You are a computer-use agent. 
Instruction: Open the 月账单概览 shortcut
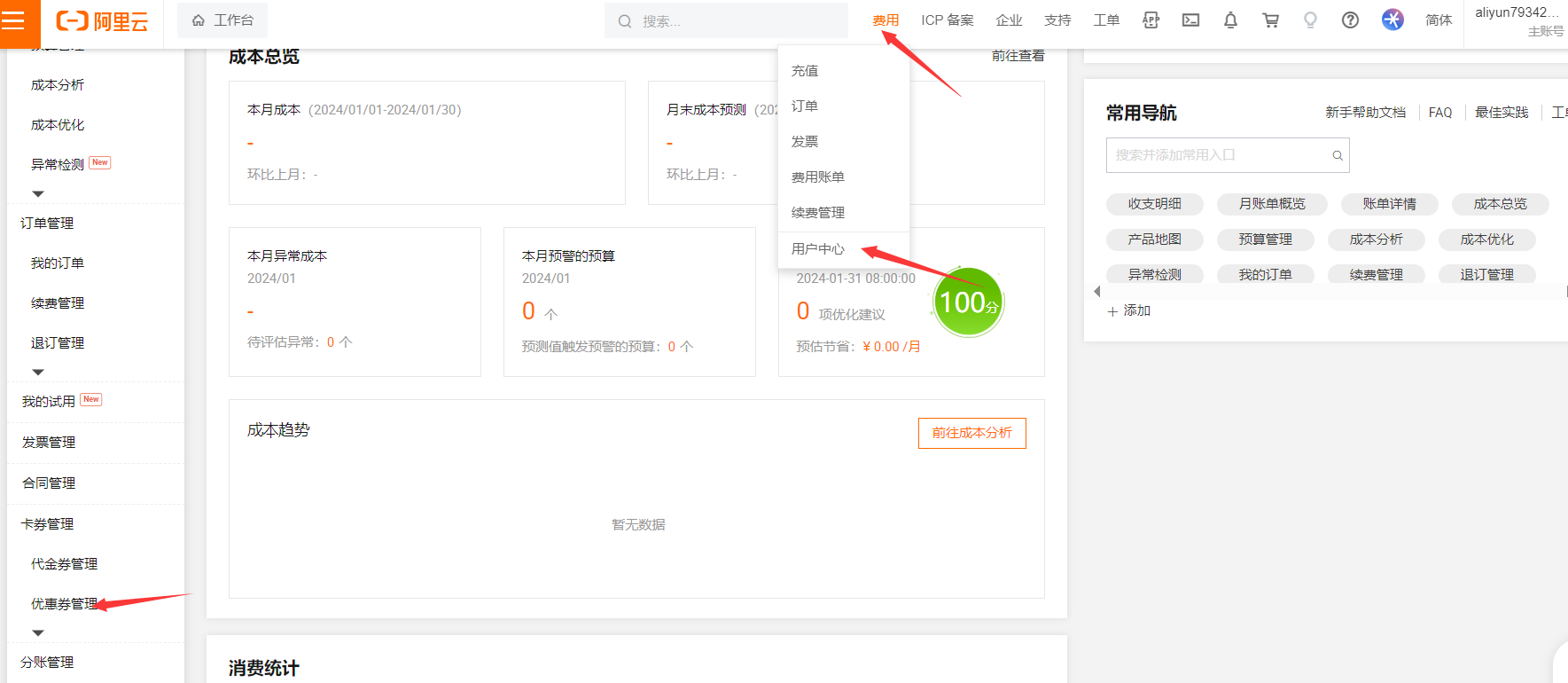1271,204
